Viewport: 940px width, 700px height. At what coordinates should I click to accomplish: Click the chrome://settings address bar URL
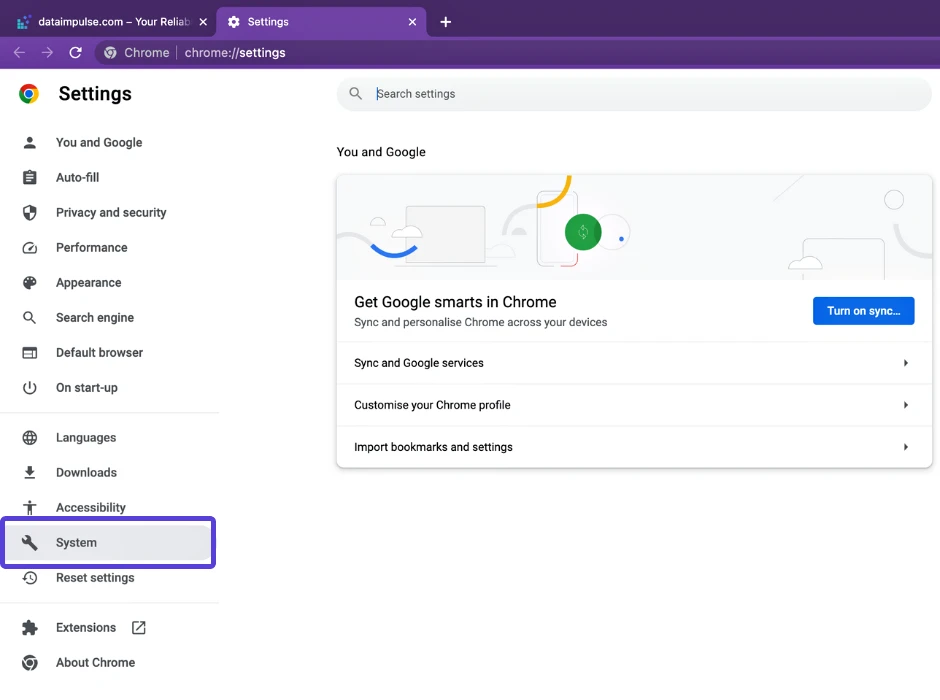click(235, 53)
